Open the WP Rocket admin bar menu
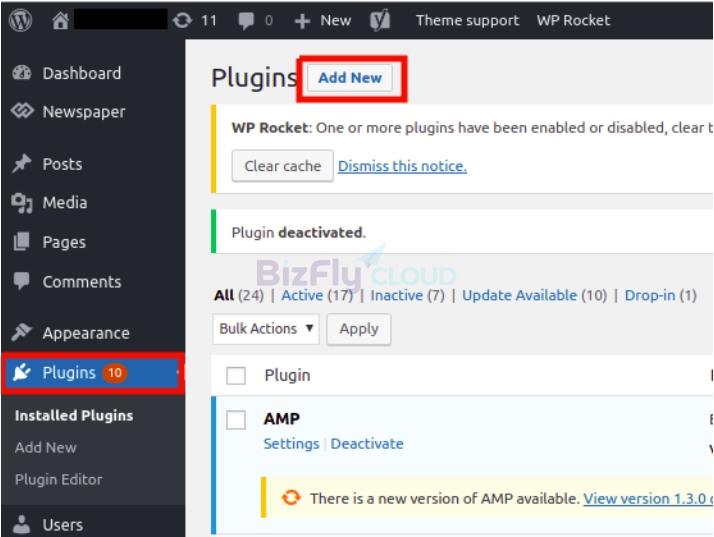 coord(573,20)
